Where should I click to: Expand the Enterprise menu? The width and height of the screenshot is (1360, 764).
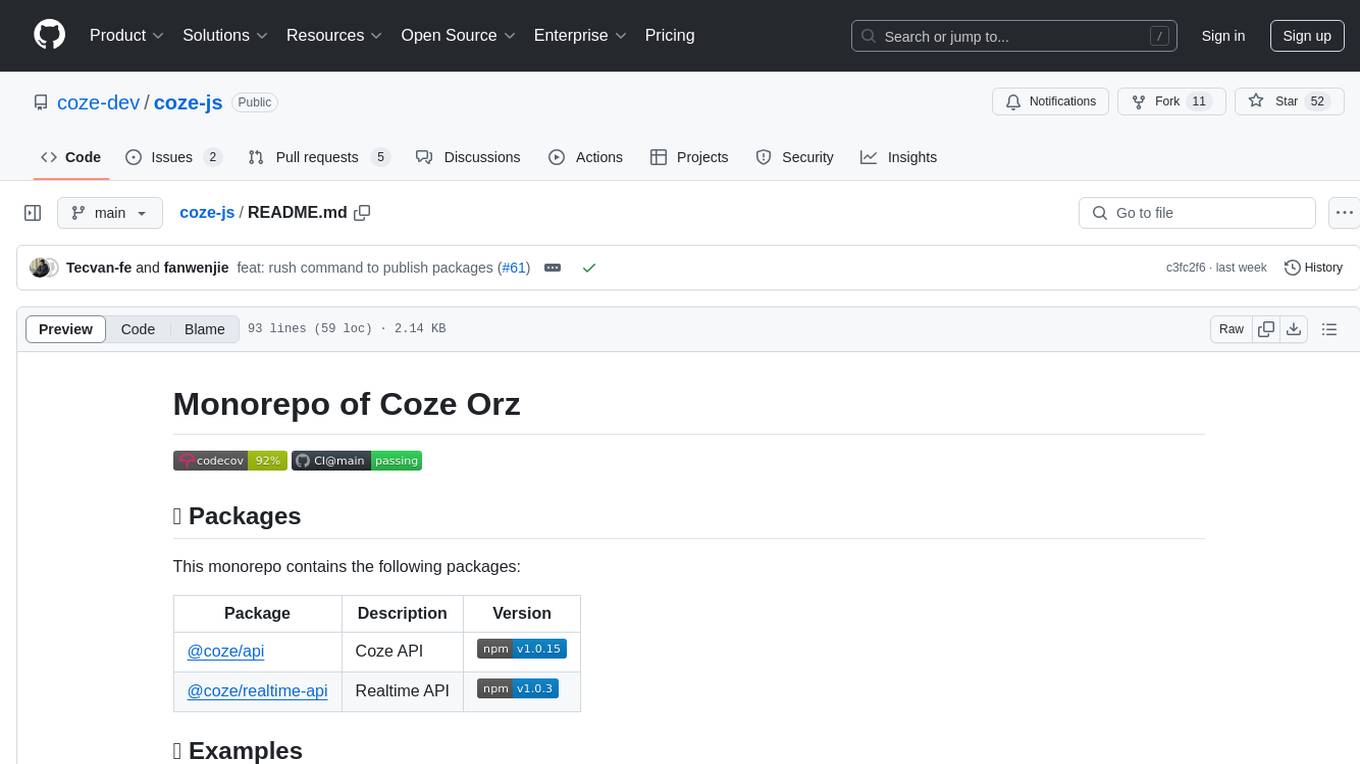coord(580,35)
